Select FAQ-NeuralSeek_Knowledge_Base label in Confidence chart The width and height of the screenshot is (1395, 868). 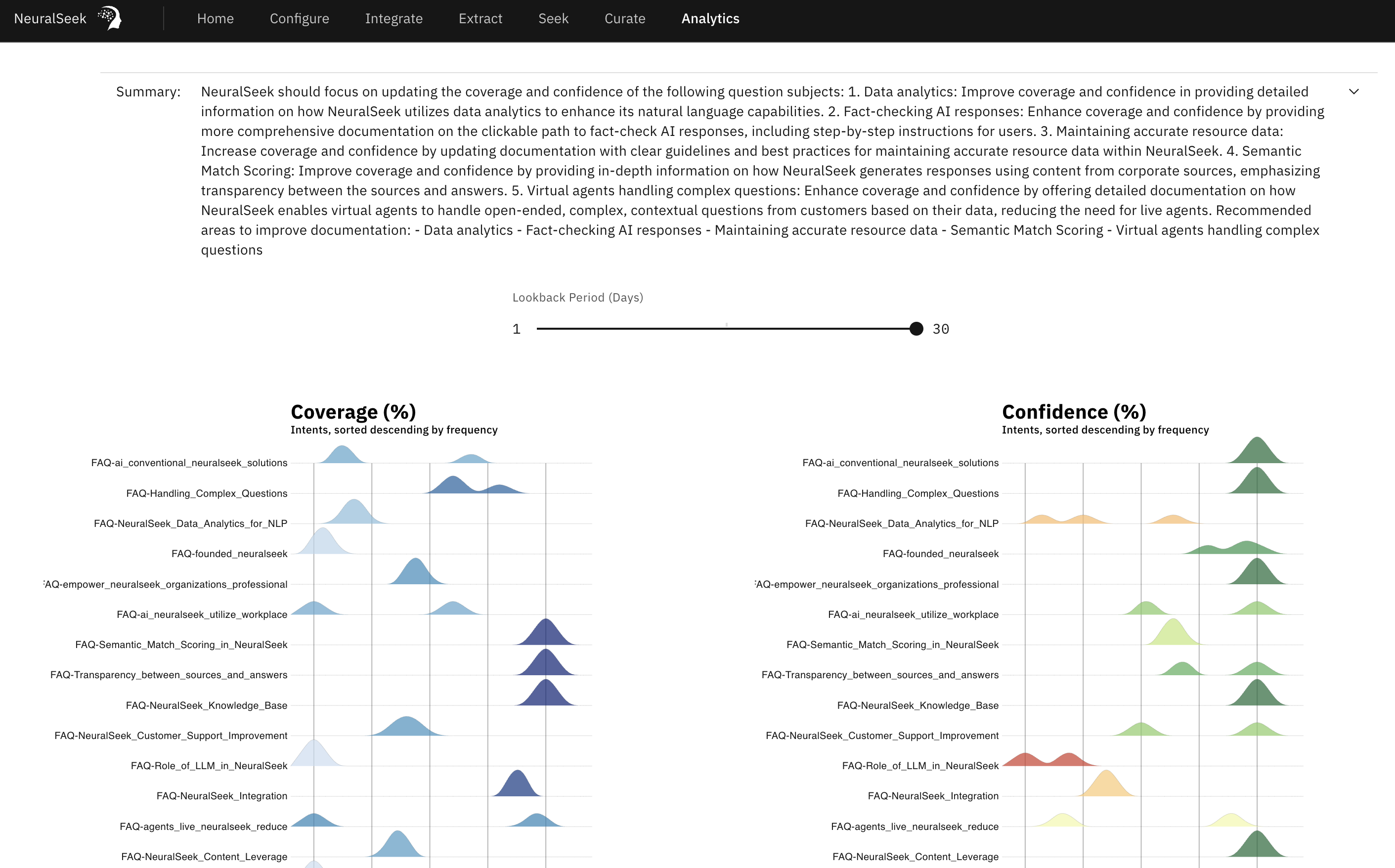coord(917,705)
